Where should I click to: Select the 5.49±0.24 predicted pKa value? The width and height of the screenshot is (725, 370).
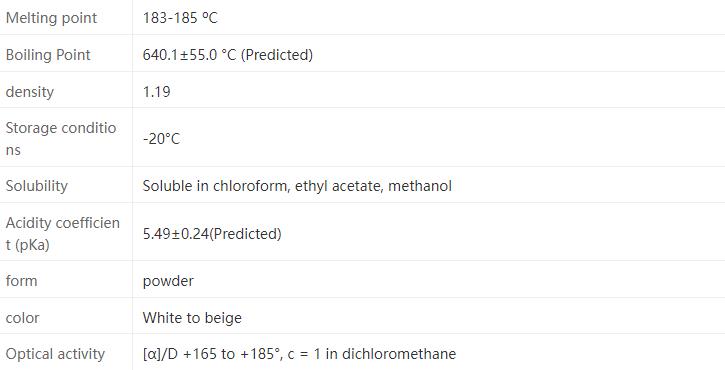point(212,234)
